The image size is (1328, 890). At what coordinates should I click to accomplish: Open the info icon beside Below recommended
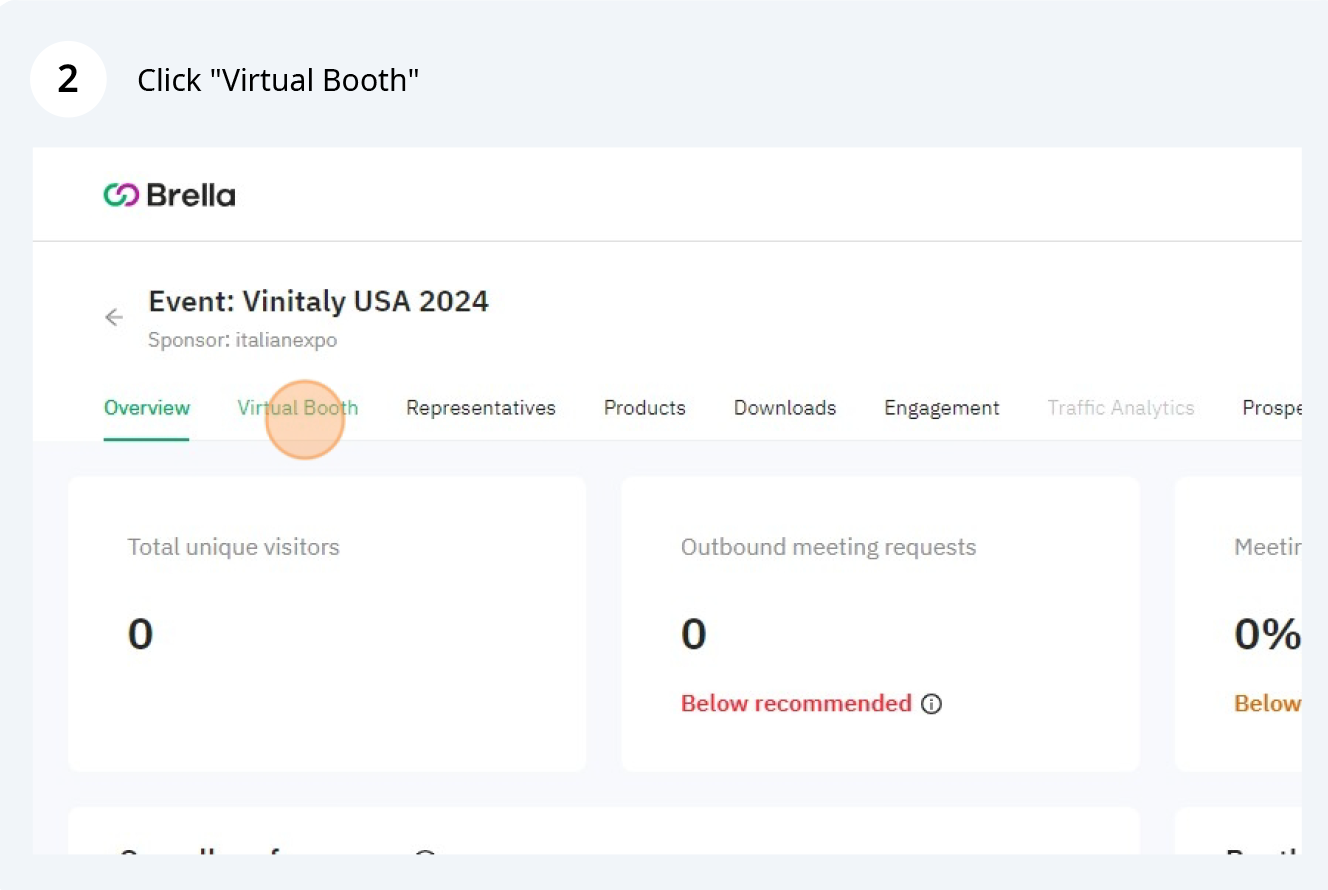931,704
